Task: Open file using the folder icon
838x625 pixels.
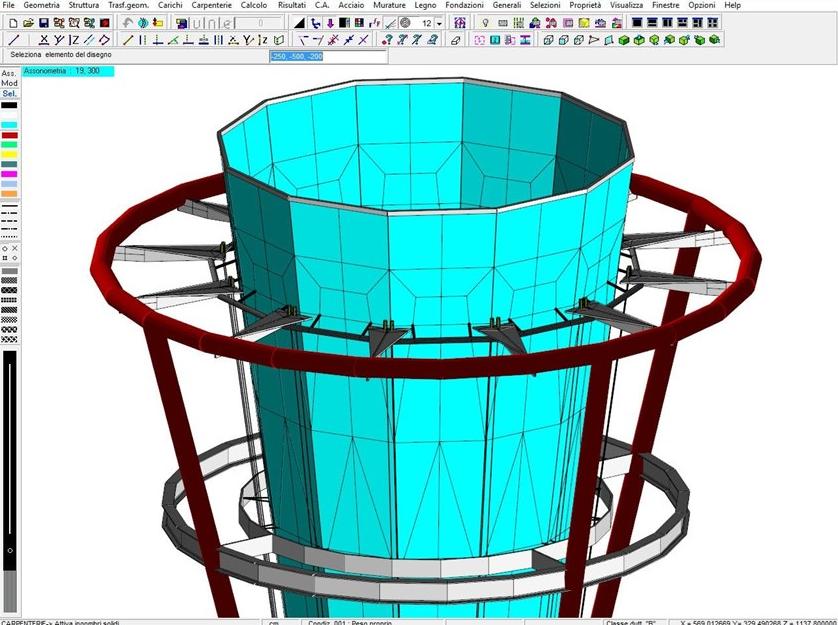Action: click(28, 22)
